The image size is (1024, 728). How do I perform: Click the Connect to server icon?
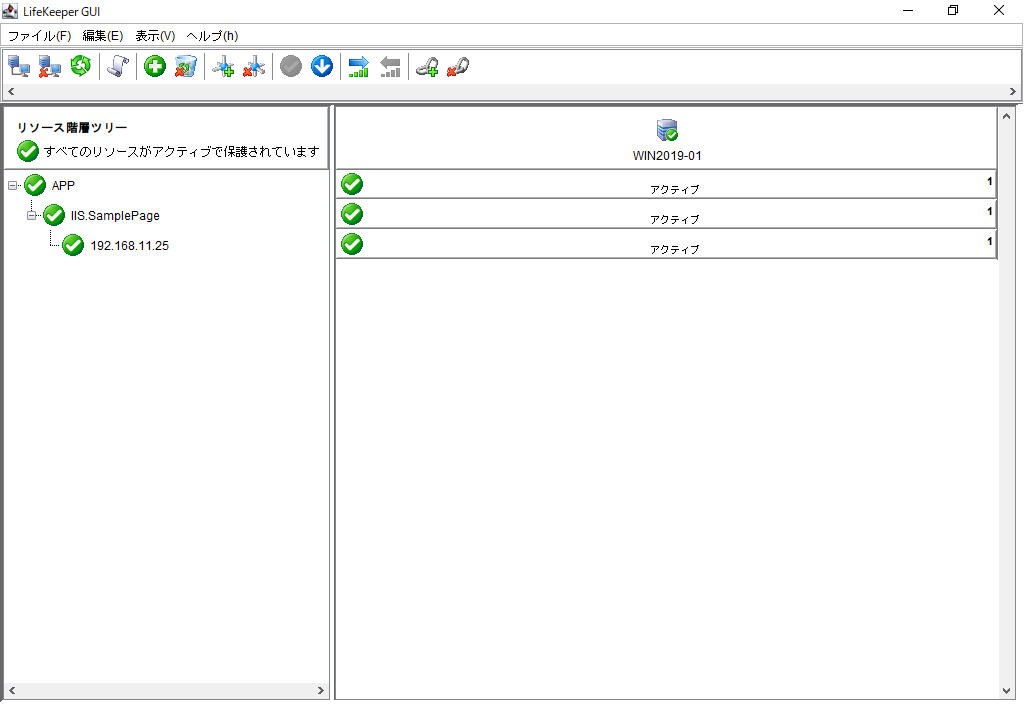19,67
